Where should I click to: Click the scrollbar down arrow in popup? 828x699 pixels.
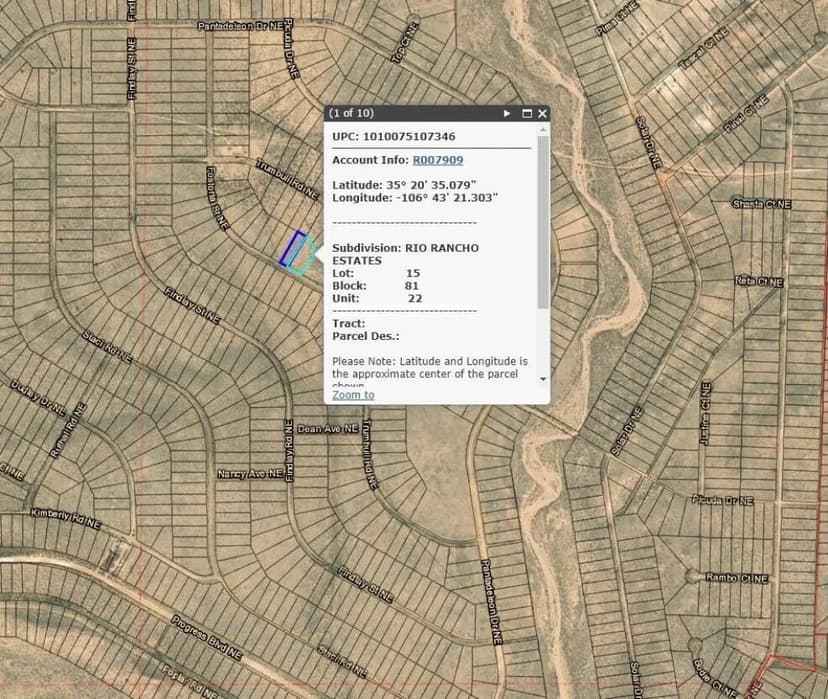(x=541, y=377)
